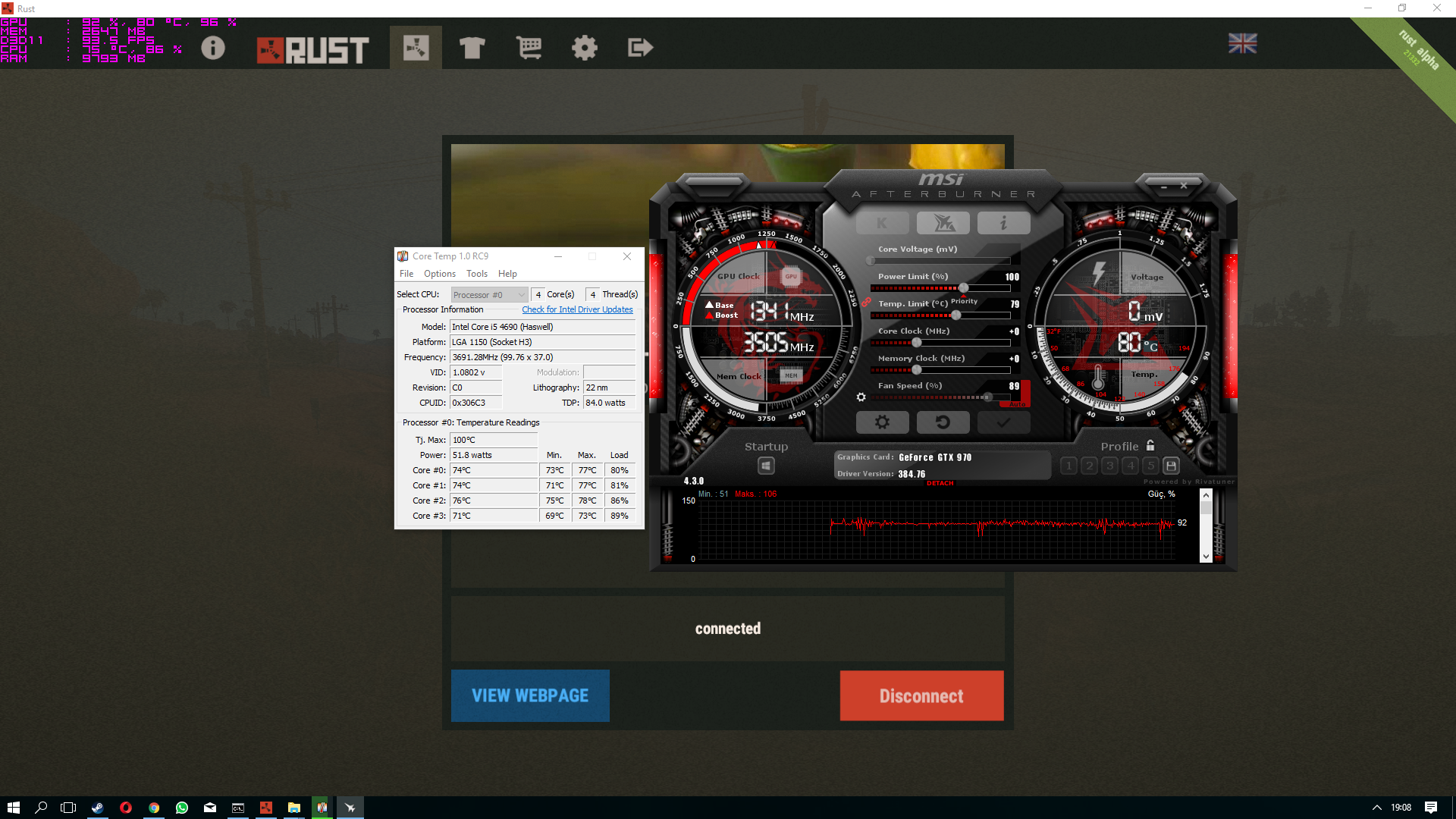Open the Rust info icon
The image size is (1456, 819).
click(213, 48)
